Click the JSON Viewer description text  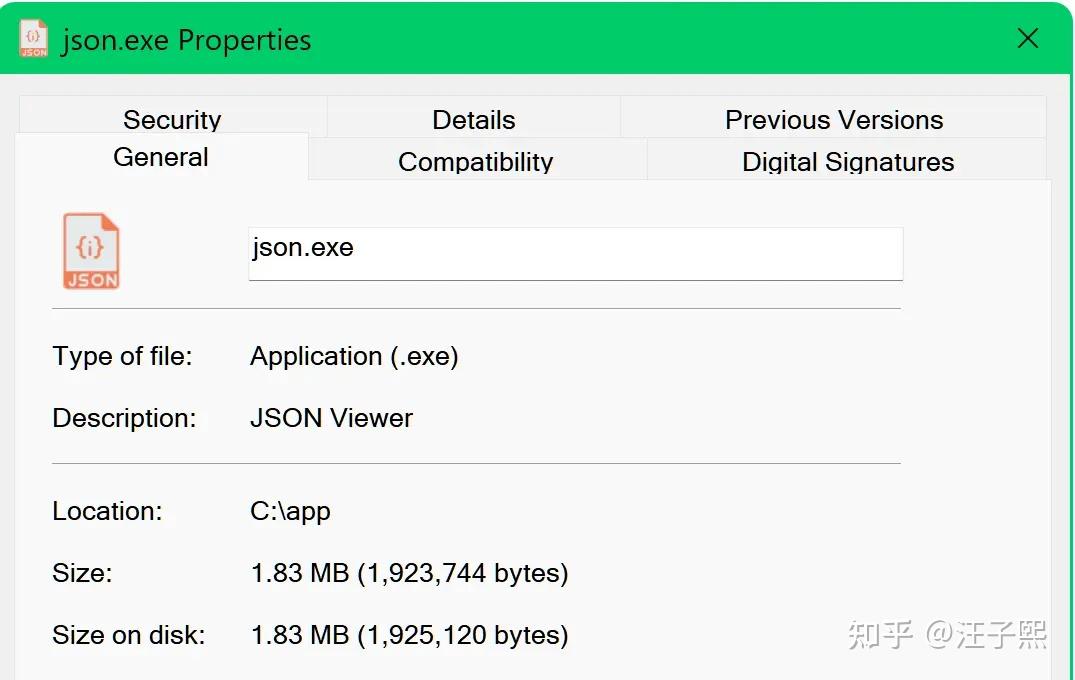tap(331, 418)
